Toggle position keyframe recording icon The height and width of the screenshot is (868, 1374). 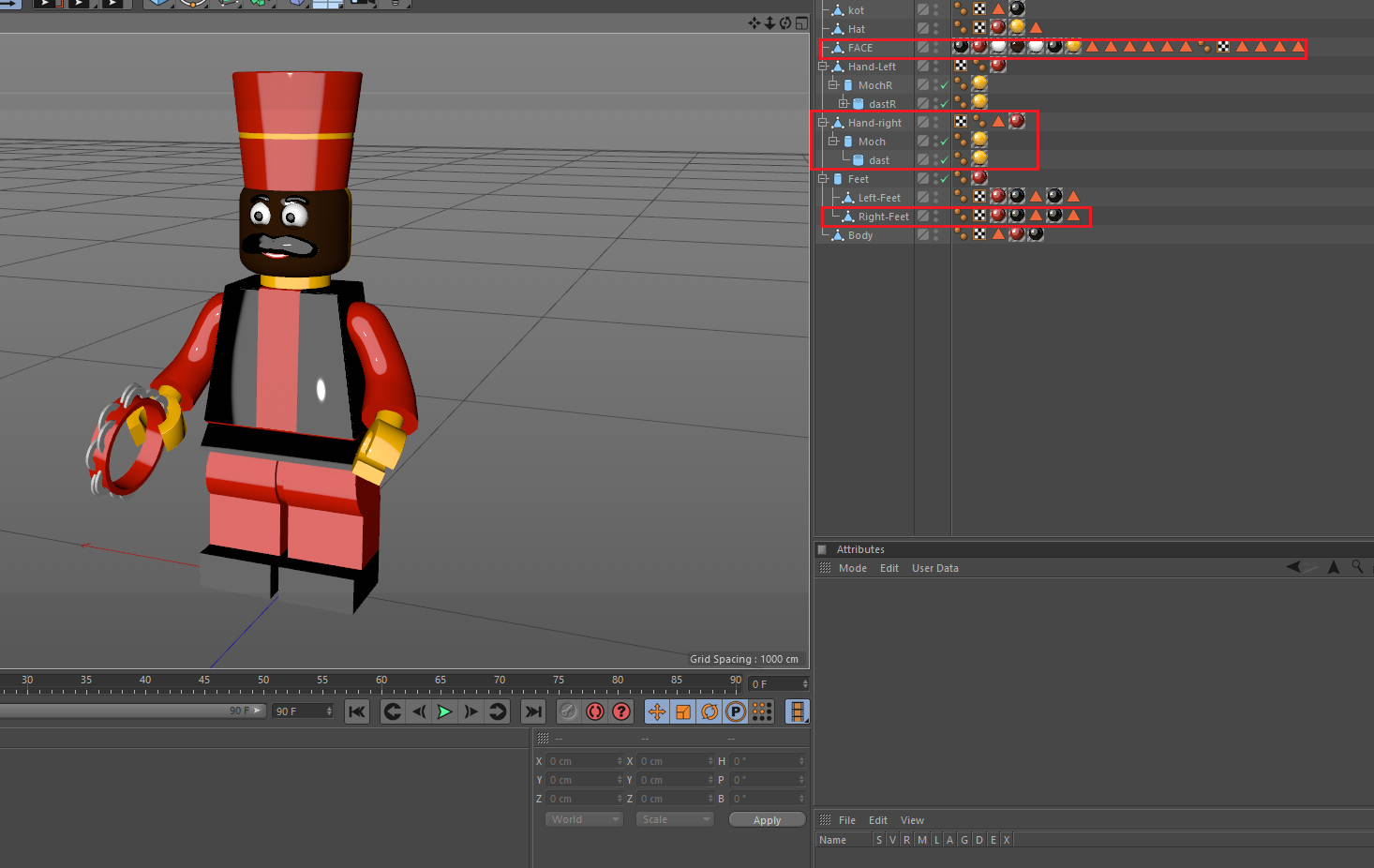click(657, 711)
